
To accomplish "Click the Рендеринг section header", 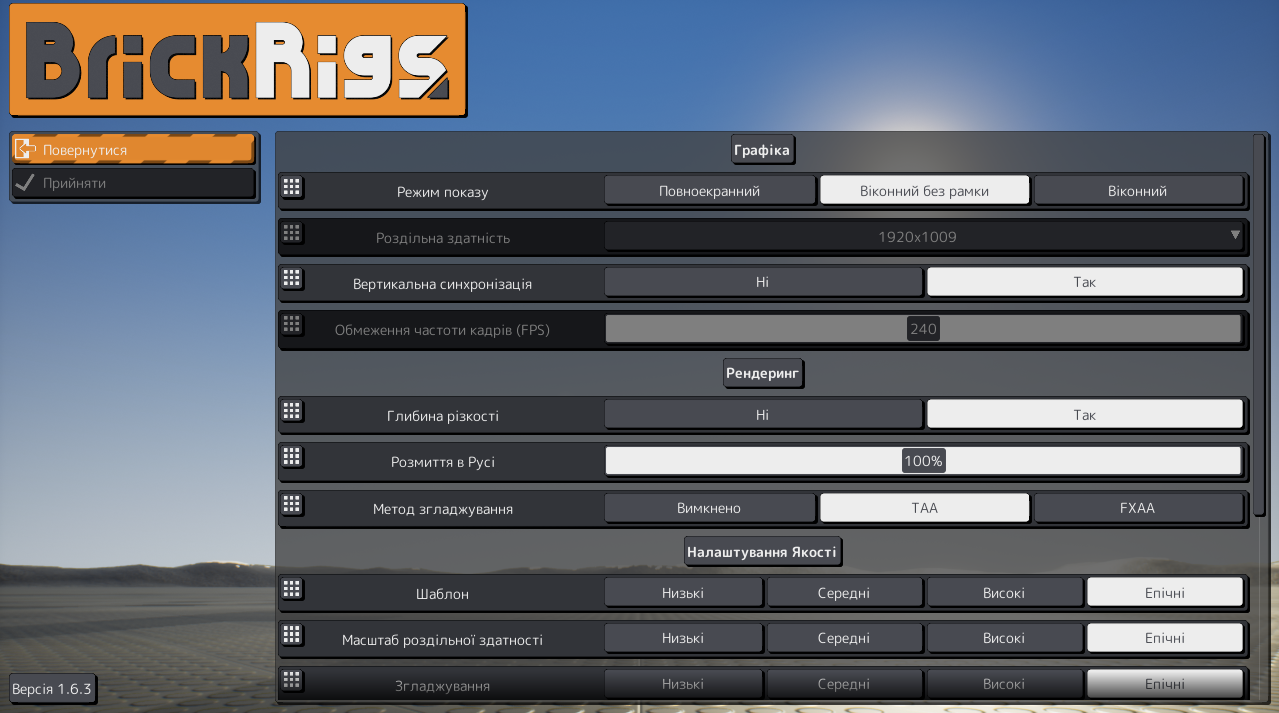I will pyautogui.click(x=764, y=373).
